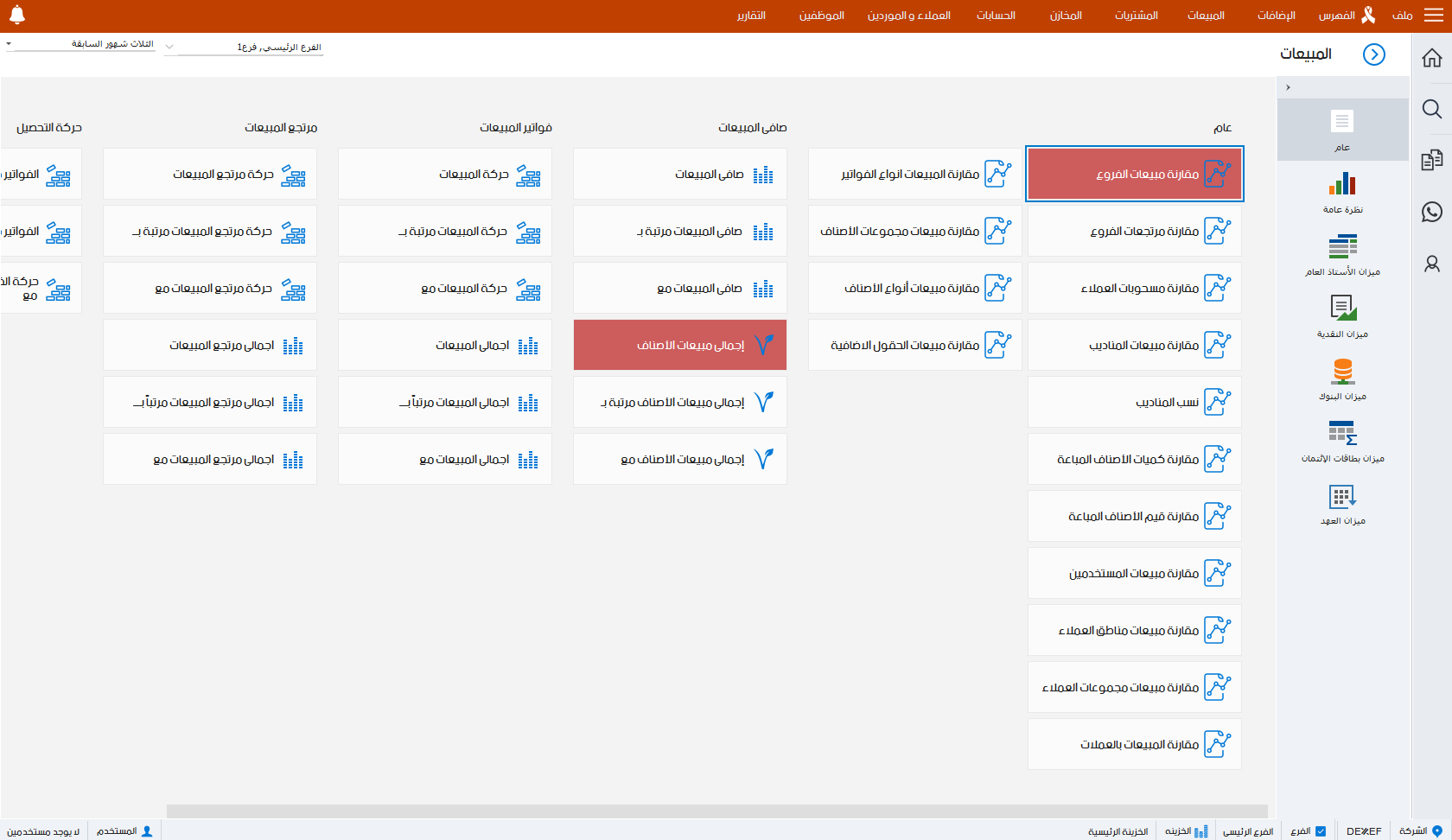
Task: Open the التقارير menu in top bar
Action: tap(750, 16)
